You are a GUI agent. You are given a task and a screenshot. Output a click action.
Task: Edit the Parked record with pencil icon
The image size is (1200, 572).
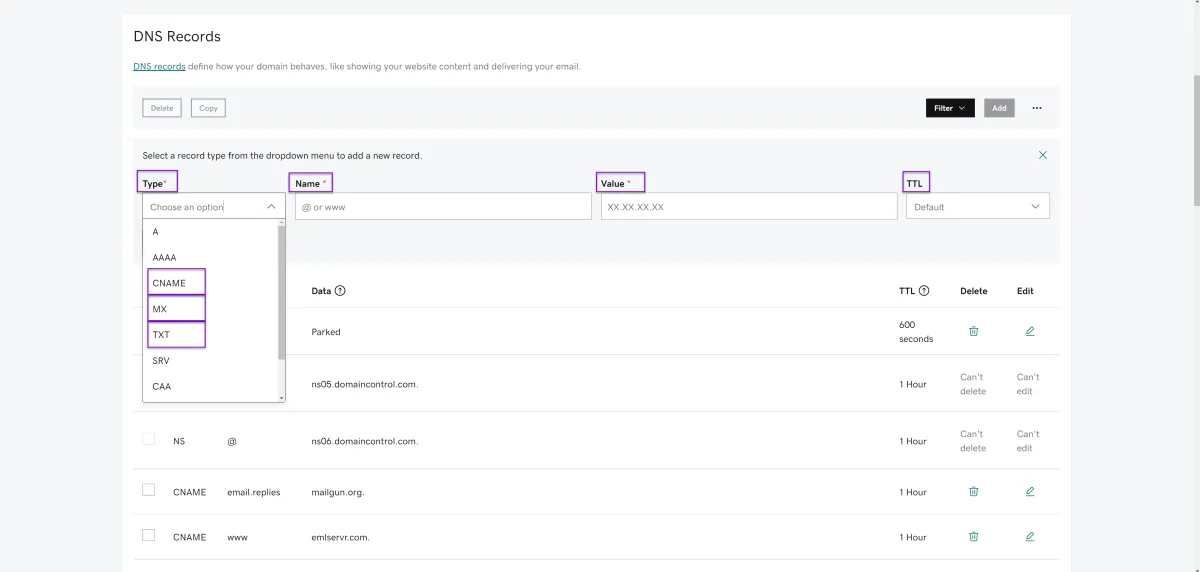(1030, 331)
